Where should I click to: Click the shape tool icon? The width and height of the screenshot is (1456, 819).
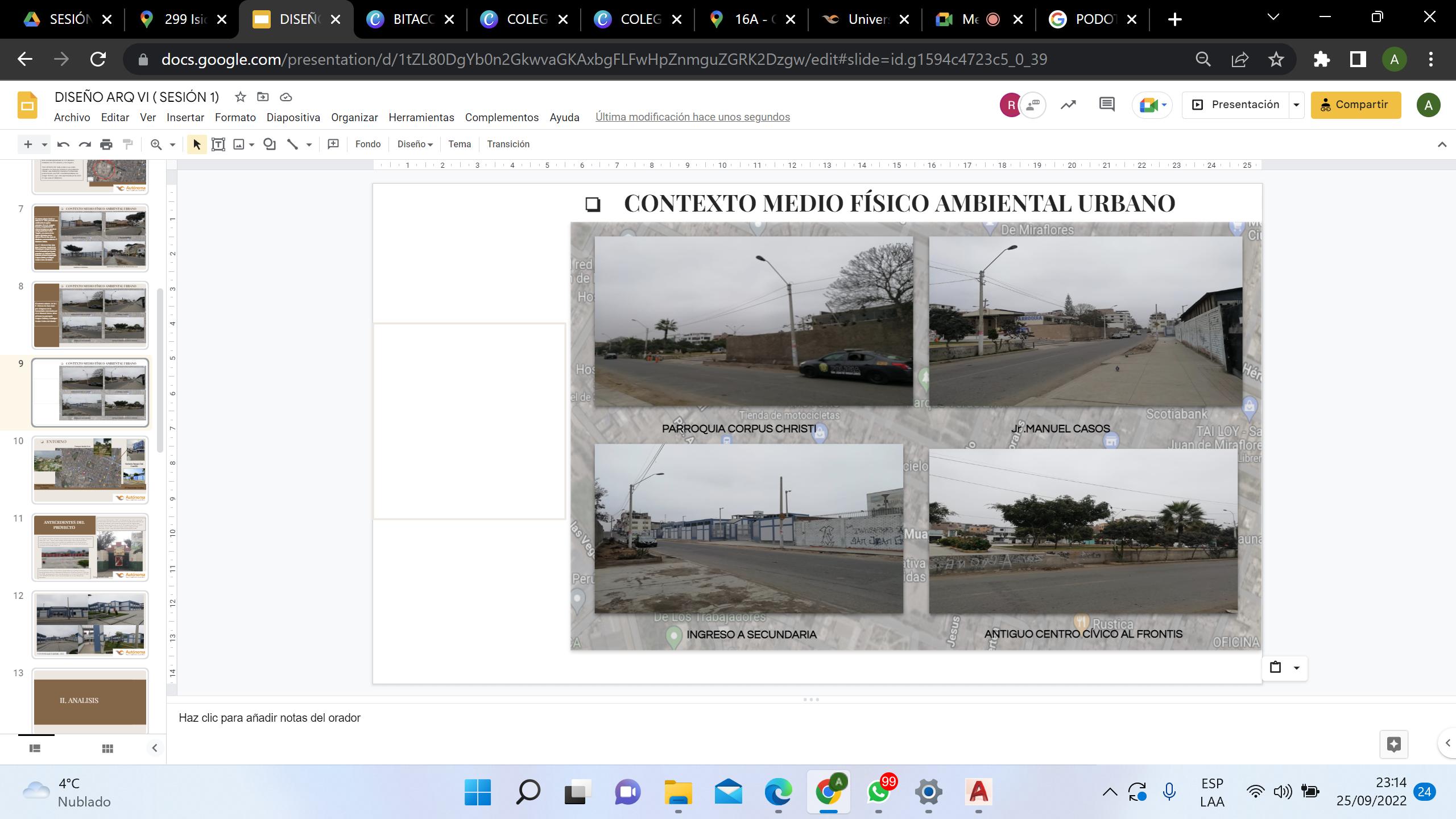(x=270, y=144)
